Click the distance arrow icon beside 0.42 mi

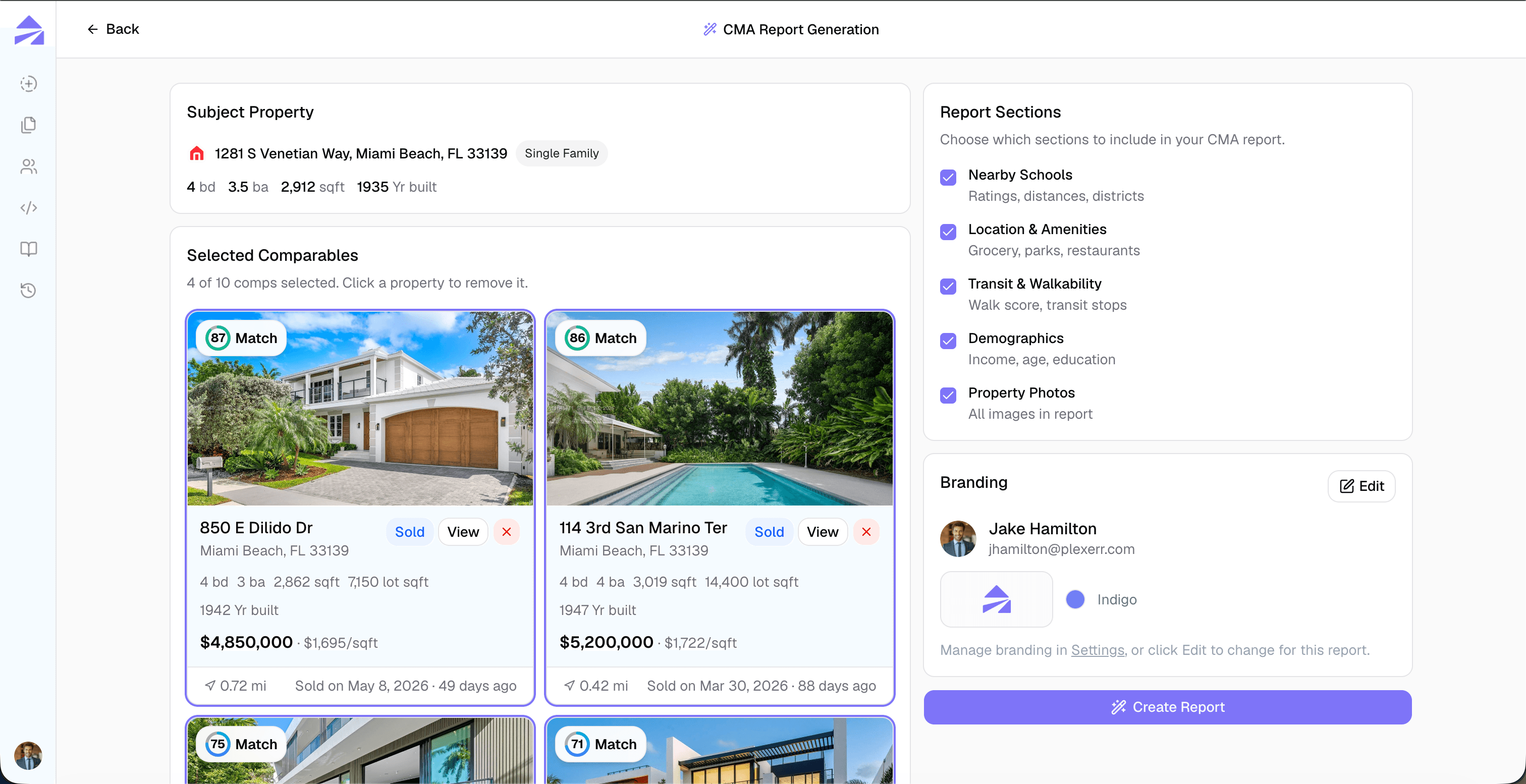[x=569, y=685]
